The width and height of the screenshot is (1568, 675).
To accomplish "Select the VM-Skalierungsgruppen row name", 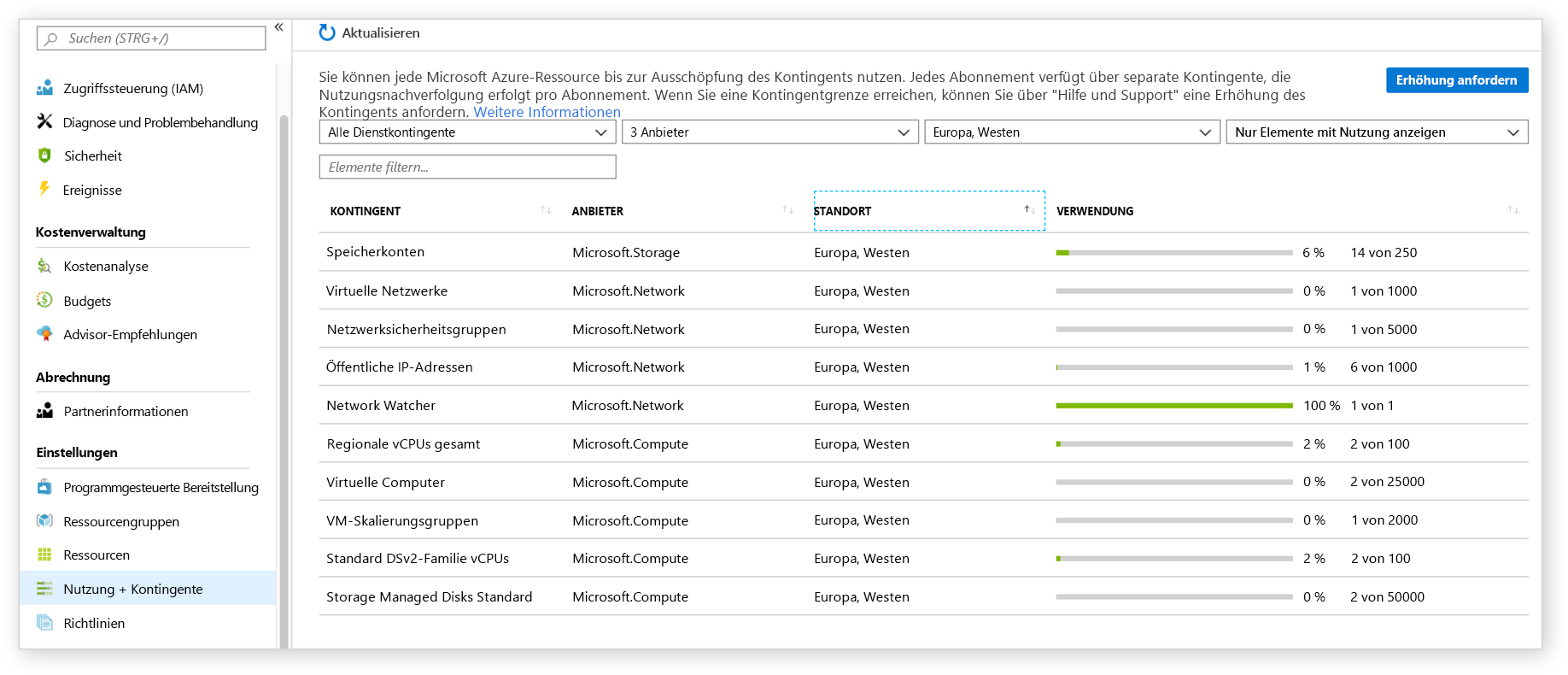I will pos(402,521).
